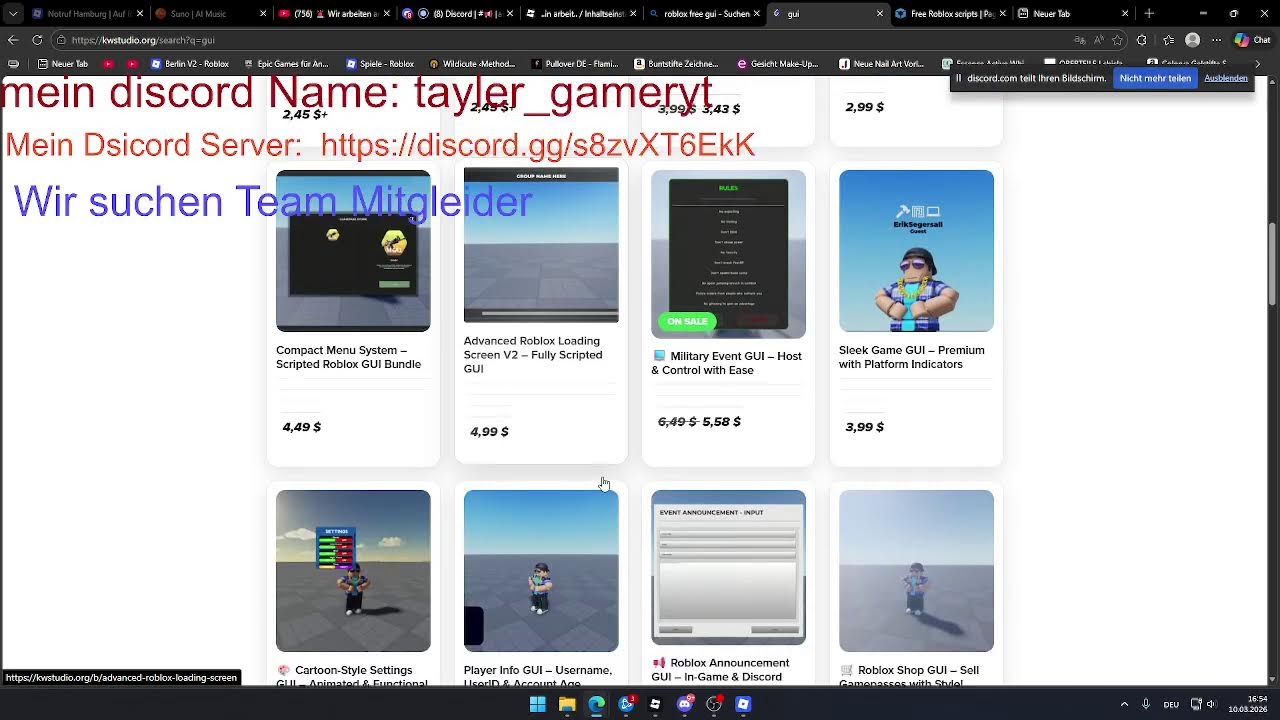Open the Neuer Tab bookmark
This screenshot has width=1280, height=720.
63,64
